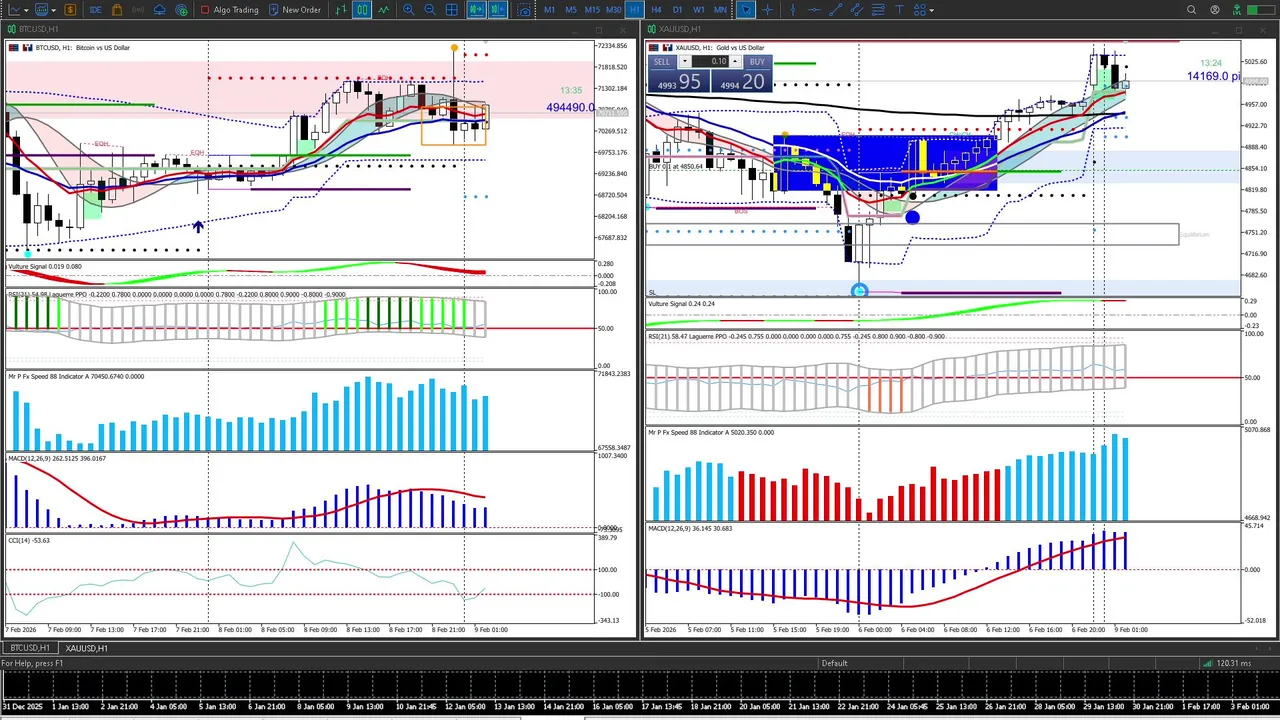Draw a vertical line object

793,10
